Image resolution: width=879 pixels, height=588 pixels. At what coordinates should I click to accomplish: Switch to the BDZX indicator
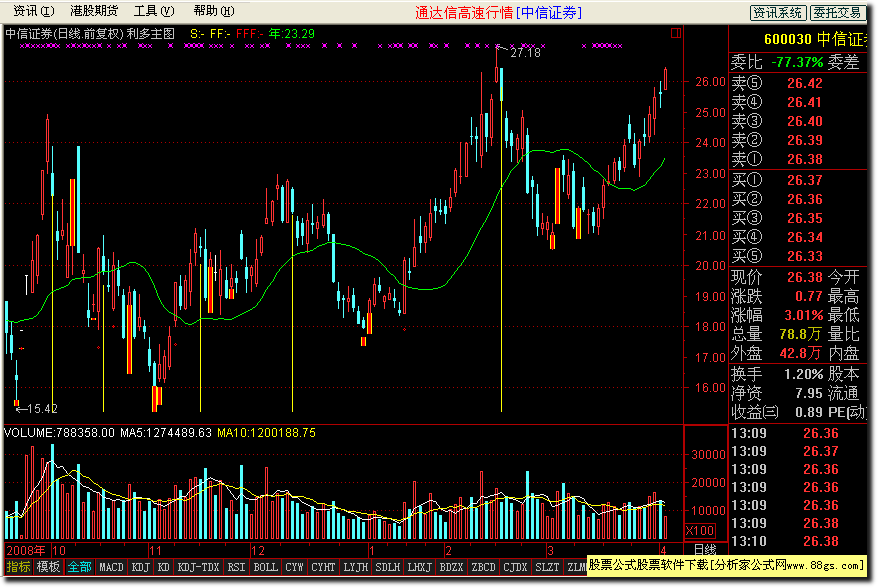451,567
